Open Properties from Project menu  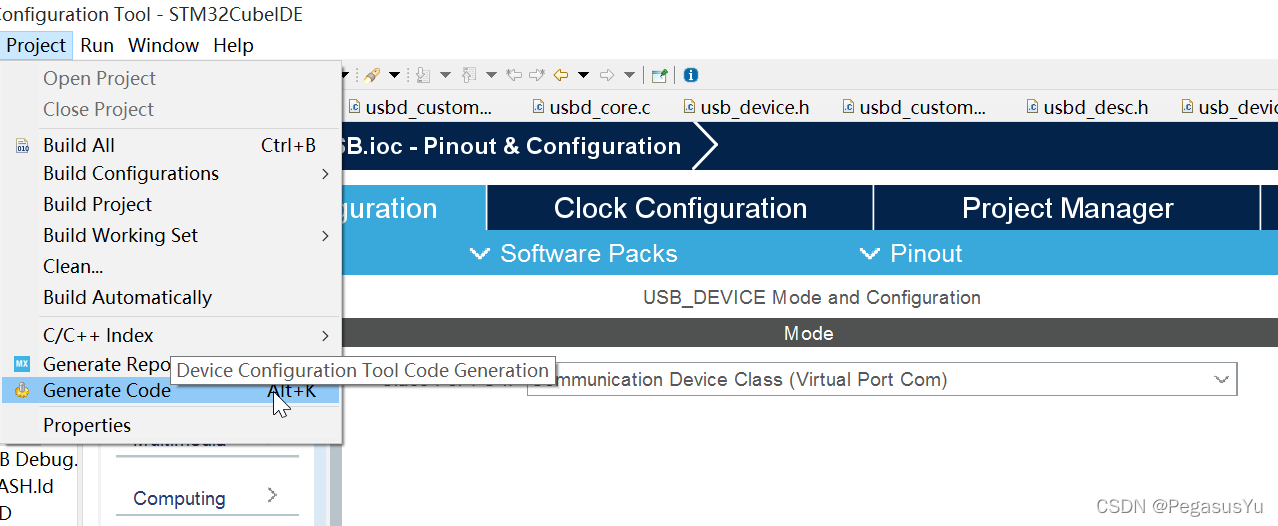pos(171,425)
